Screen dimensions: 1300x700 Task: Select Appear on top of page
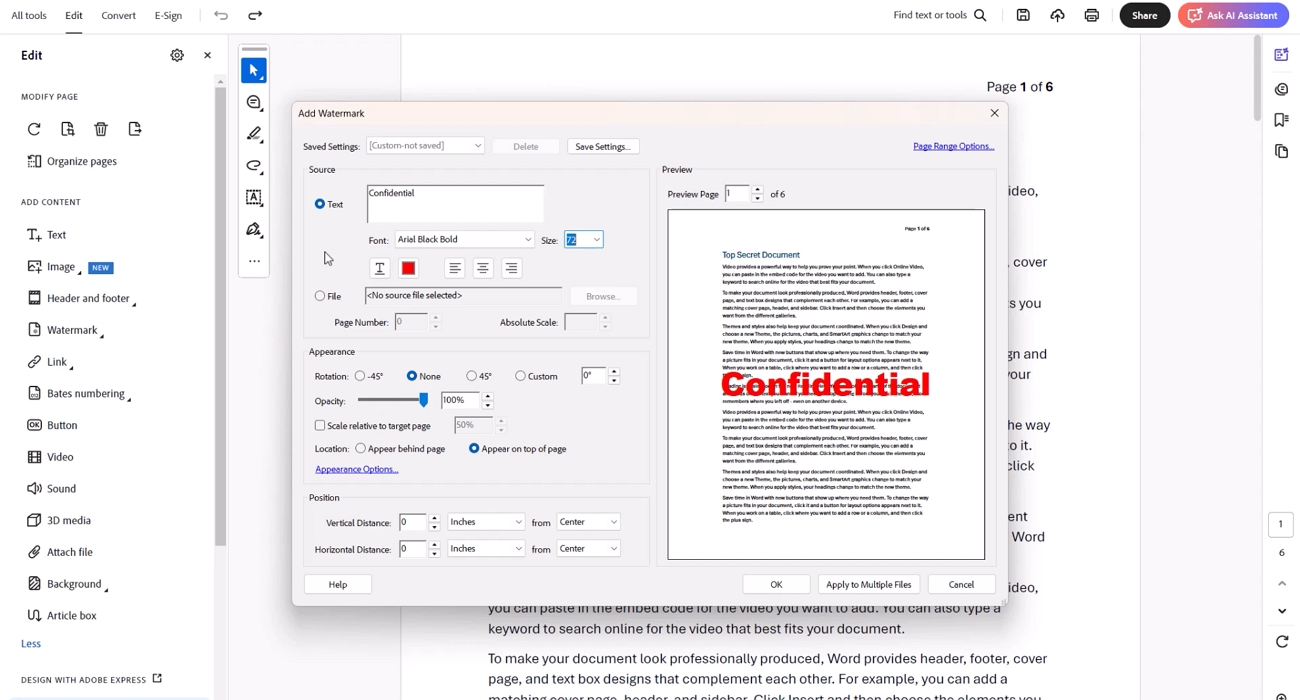(474, 448)
